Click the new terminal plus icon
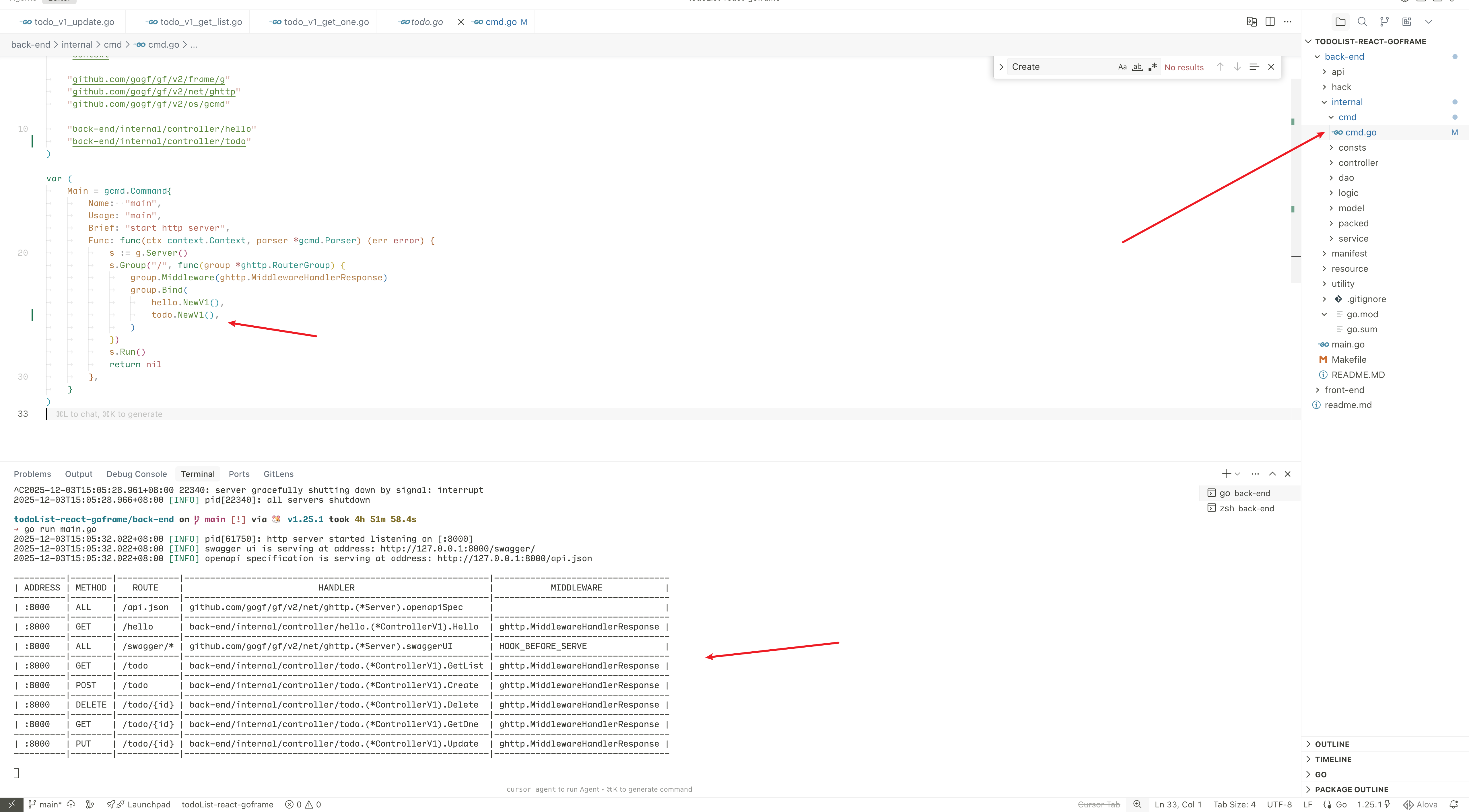 [1226, 474]
